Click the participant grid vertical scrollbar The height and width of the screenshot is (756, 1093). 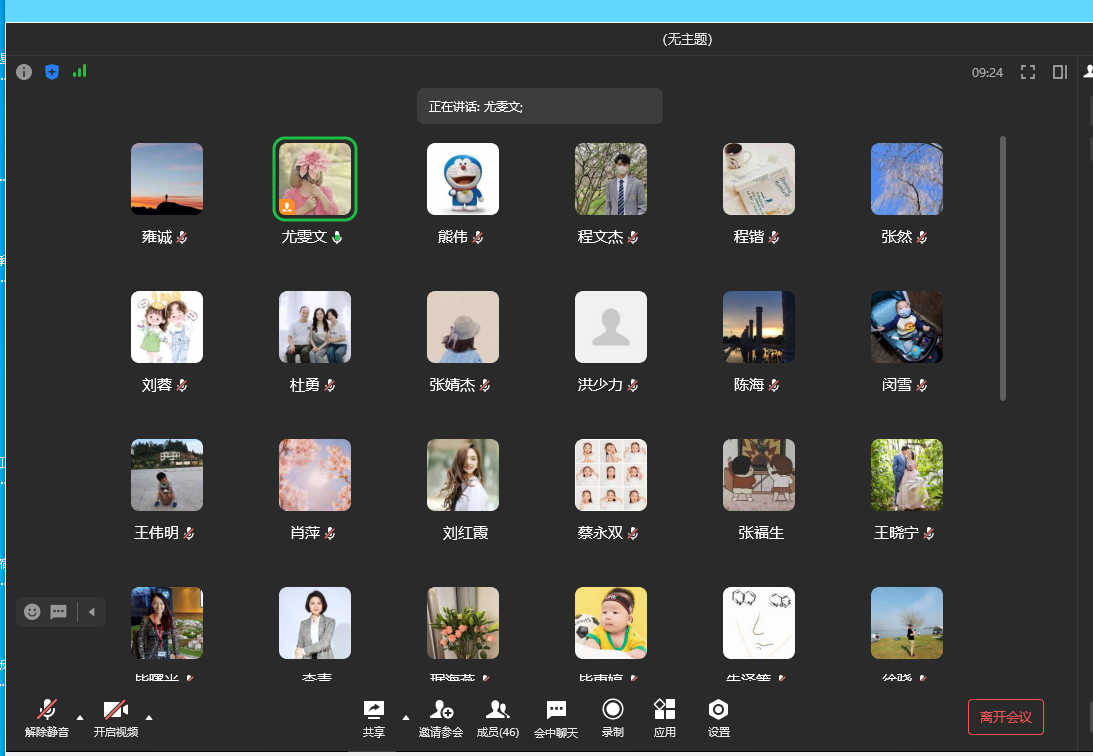[x=1003, y=268]
